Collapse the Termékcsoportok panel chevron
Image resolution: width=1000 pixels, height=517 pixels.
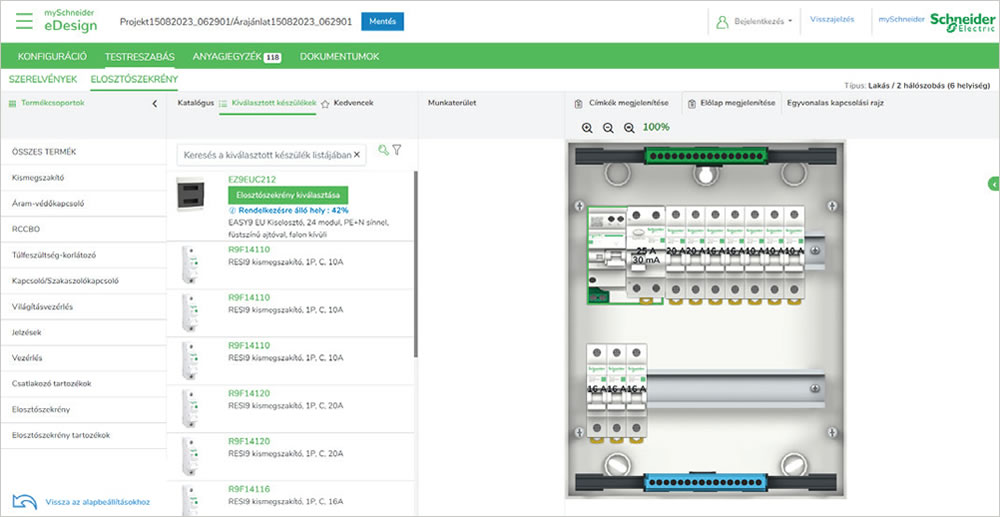(154, 103)
